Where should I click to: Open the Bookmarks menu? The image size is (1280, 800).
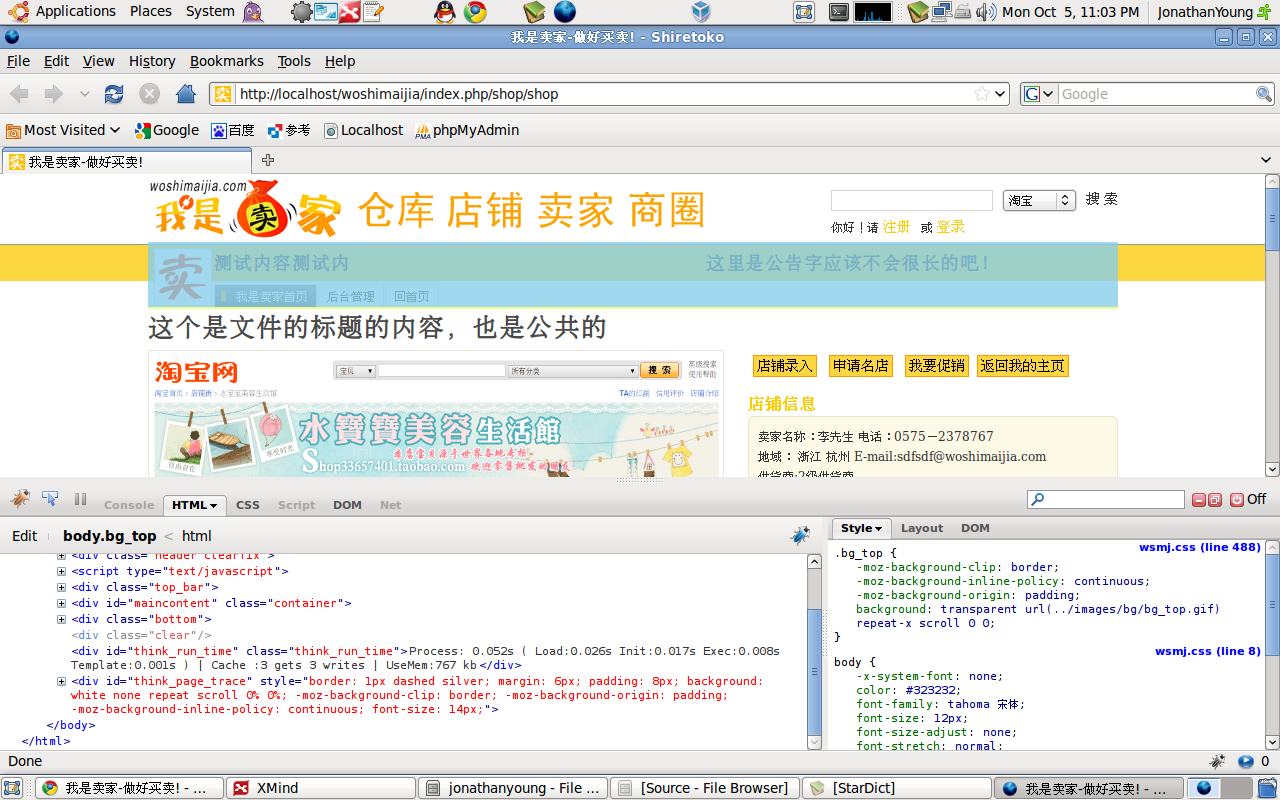point(227,61)
